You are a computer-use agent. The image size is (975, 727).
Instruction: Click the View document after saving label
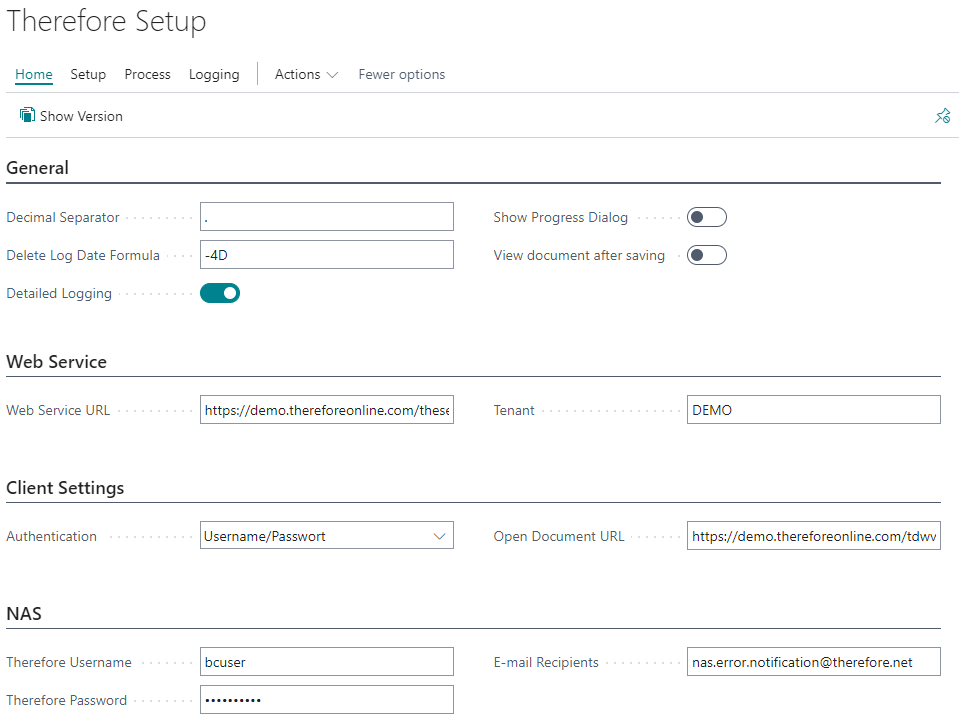(579, 256)
